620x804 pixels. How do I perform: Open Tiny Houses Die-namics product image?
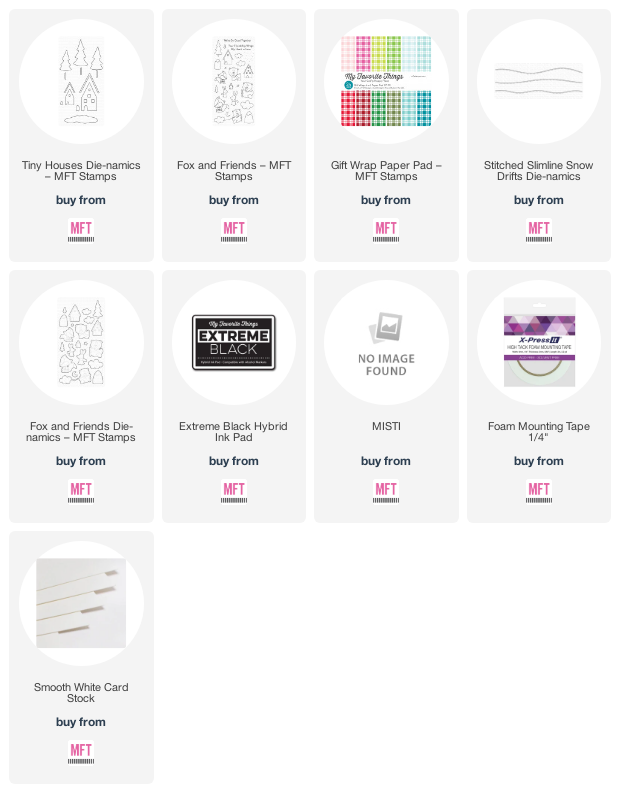click(x=81, y=81)
